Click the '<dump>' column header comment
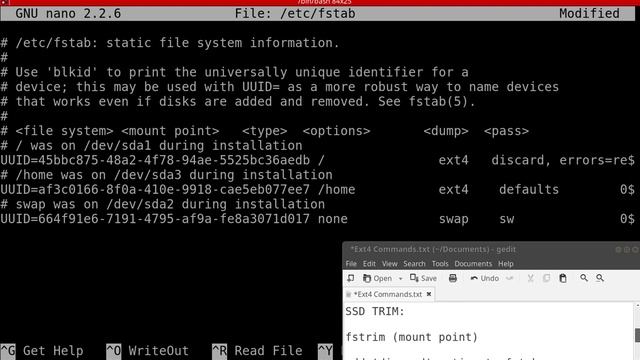 pyautogui.click(x=446, y=131)
